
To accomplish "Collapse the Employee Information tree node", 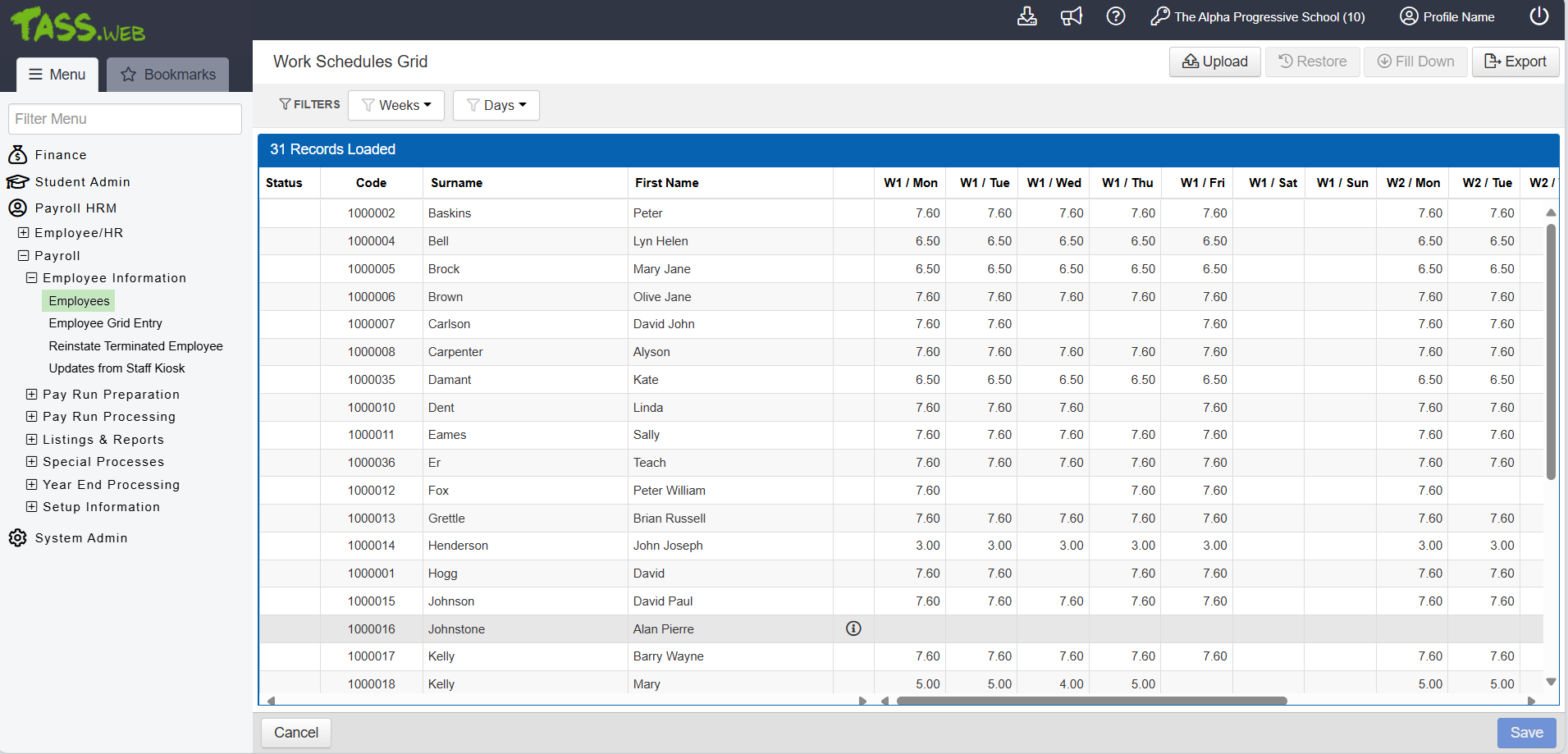I will click(x=32, y=278).
